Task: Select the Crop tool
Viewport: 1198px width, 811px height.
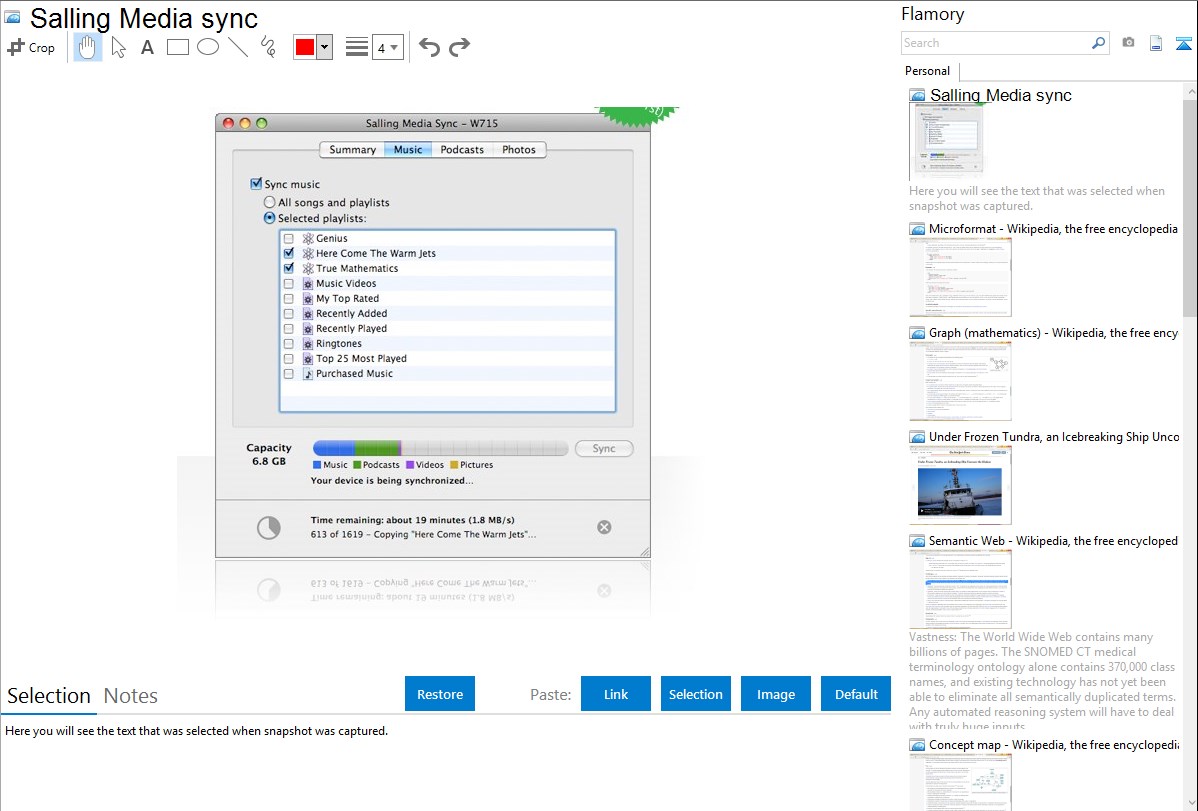Action: coord(31,47)
